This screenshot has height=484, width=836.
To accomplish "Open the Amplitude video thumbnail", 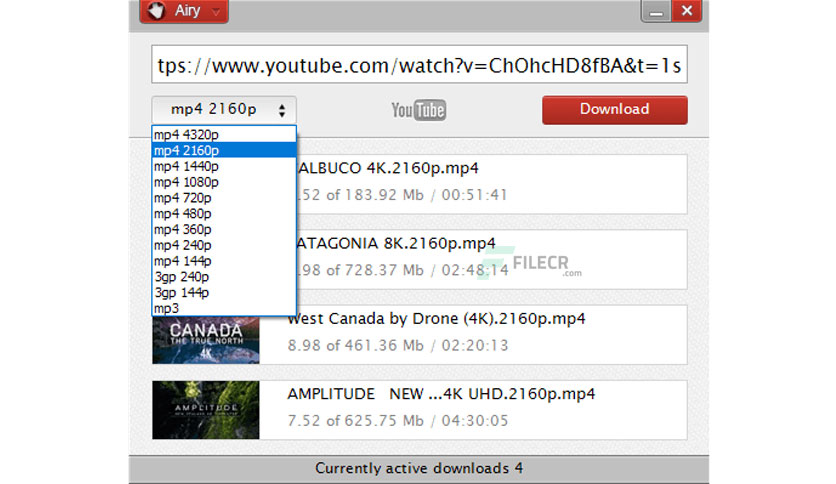I will (x=206, y=410).
